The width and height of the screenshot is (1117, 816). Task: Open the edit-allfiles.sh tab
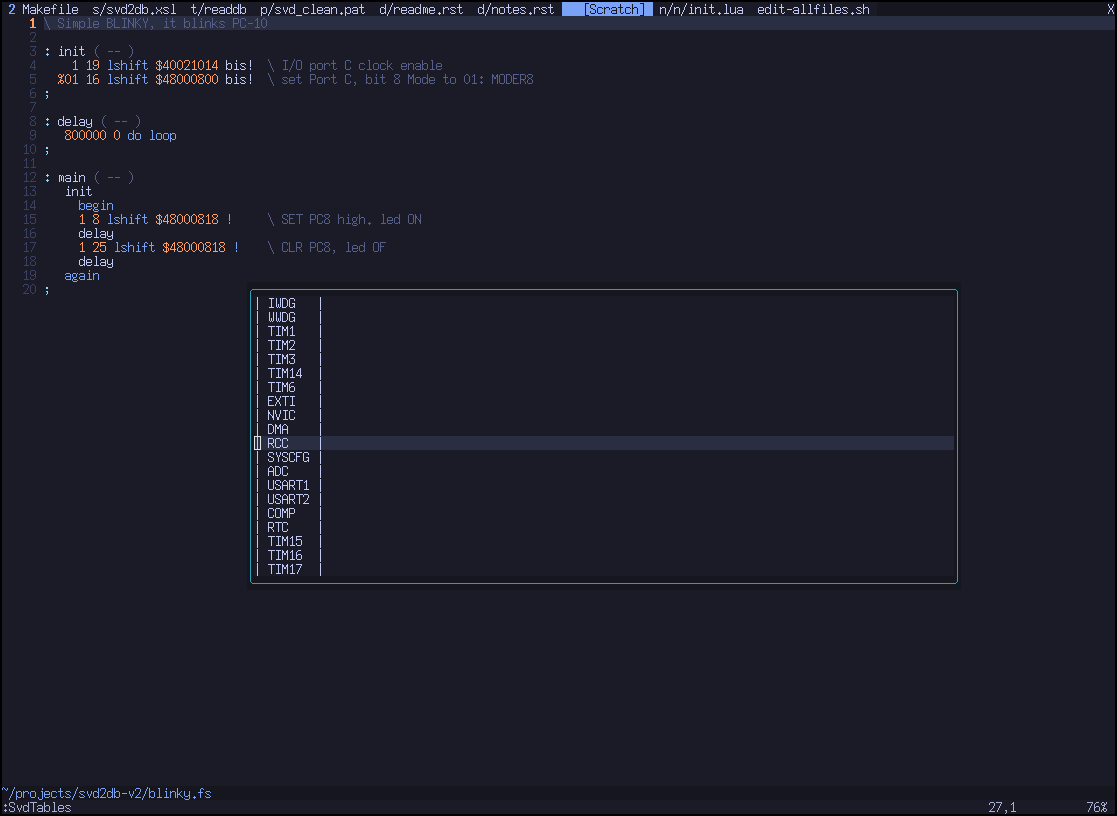813,9
